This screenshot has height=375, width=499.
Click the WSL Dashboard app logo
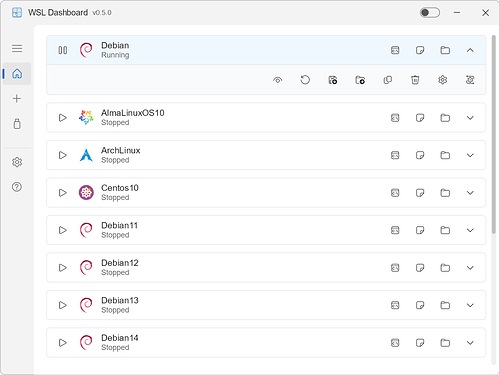pos(17,13)
